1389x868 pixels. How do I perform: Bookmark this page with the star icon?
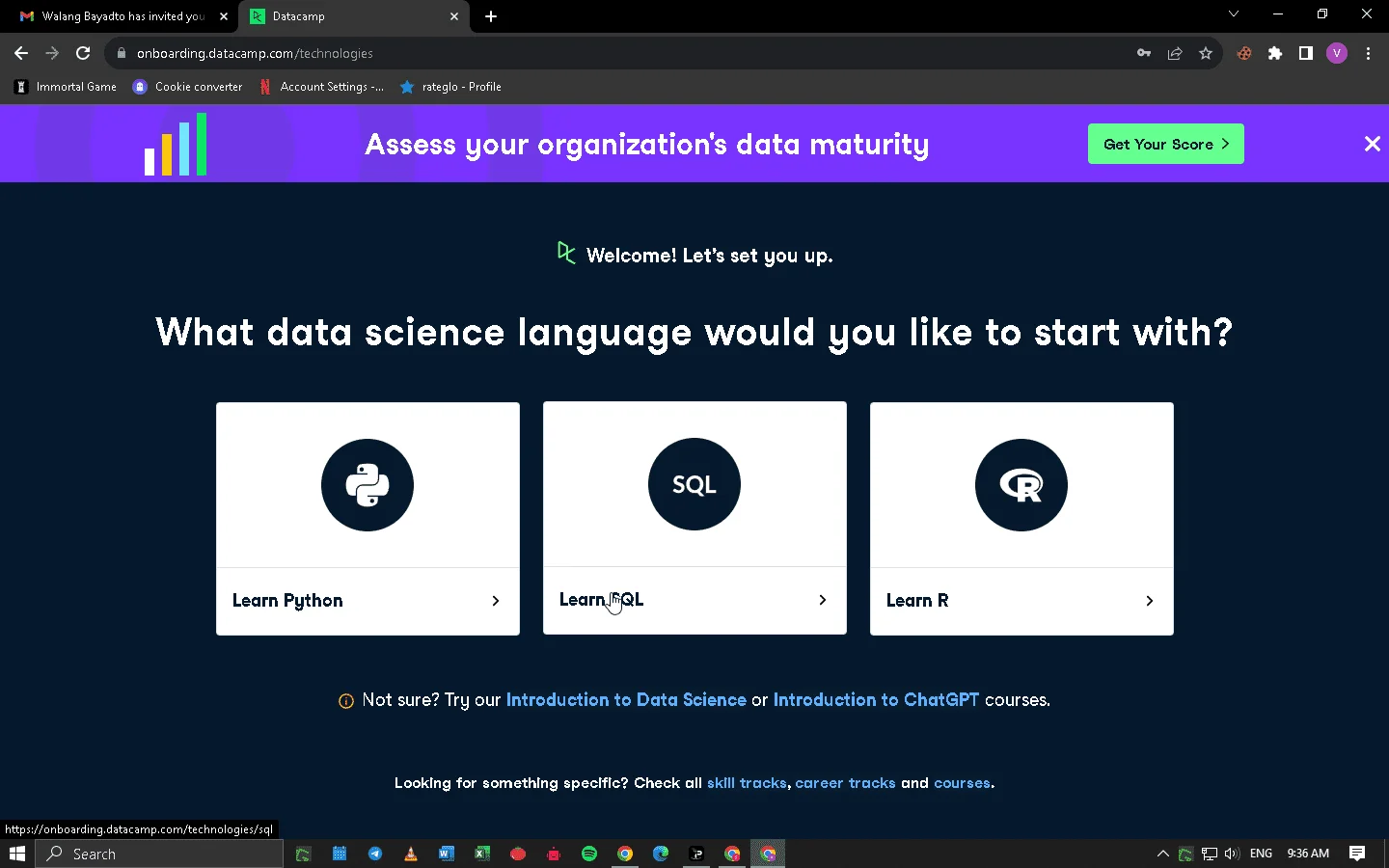pyautogui.click(x=1206, y=53)
